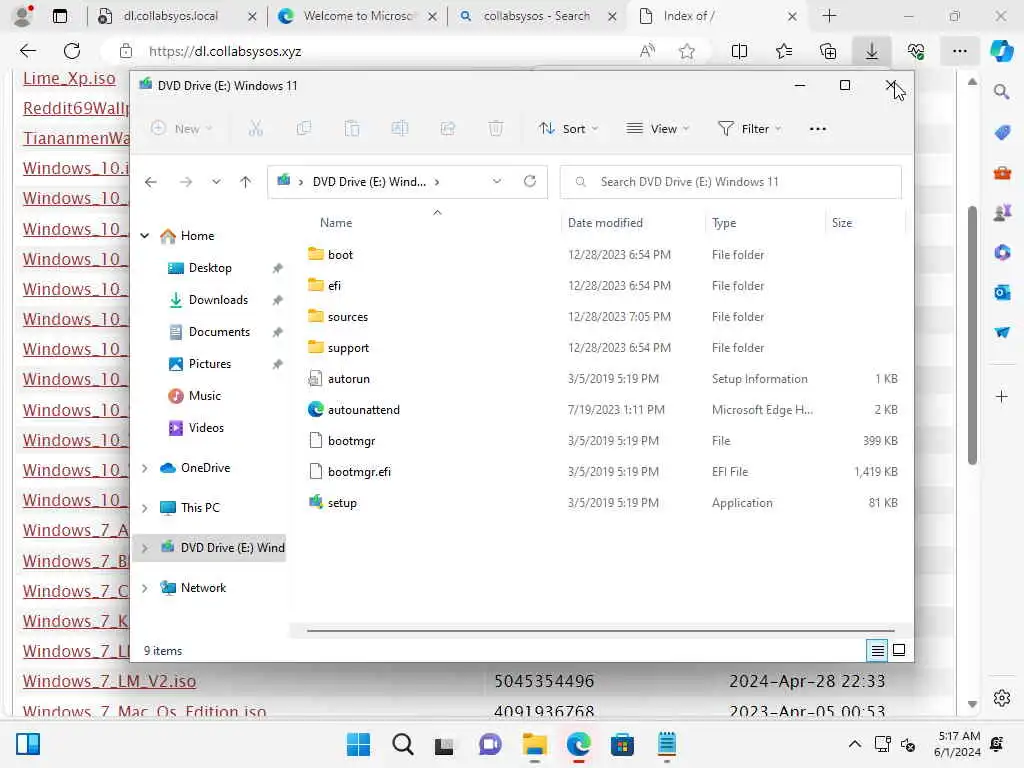Viewport: 1024px width, 768px height.
Task: Open Edge Downloads icon
Action: [x=872, y=51]
